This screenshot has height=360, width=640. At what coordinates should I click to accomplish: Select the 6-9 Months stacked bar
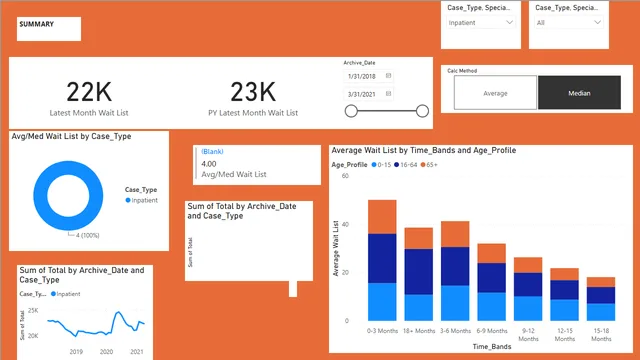tap(491, 282)
